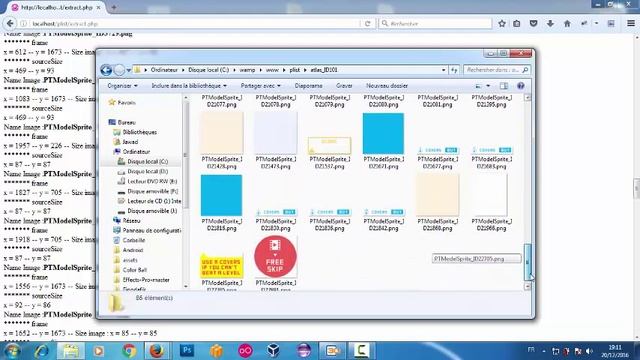Open view options dropdown arrow
This screenshot has width=640, height=360.
click(x=488, y=86)
